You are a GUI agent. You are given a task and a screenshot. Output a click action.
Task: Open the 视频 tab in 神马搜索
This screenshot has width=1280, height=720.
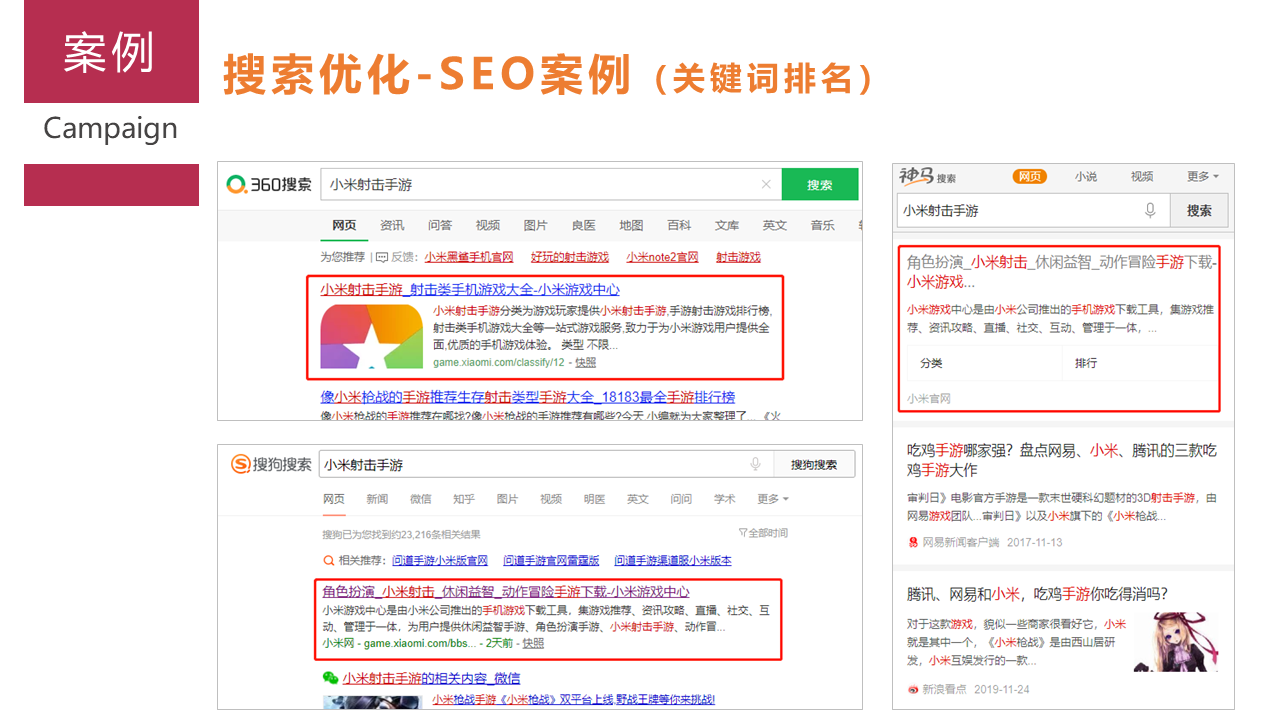[1142, 176]
